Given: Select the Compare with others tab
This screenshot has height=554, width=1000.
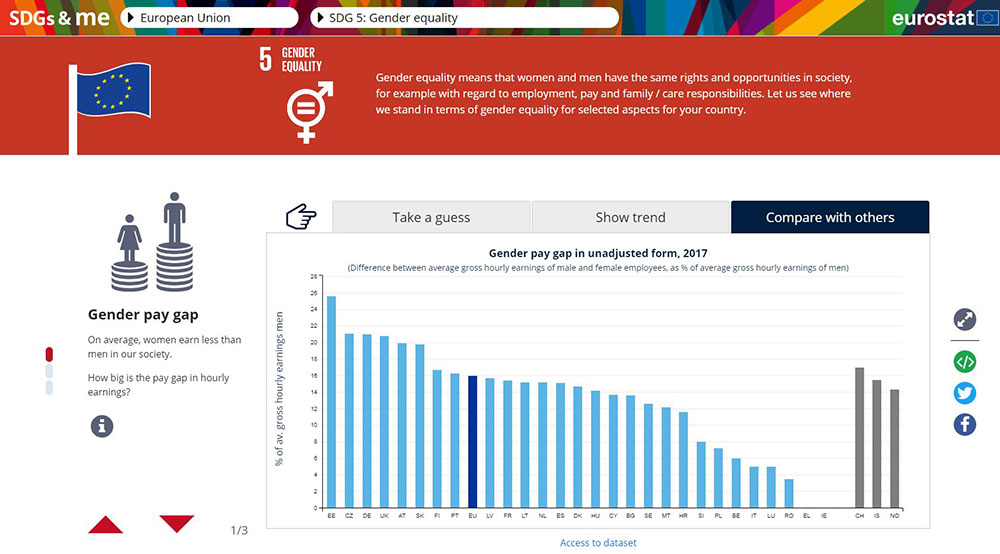Looking at the screenshot, I should [830, 217].
